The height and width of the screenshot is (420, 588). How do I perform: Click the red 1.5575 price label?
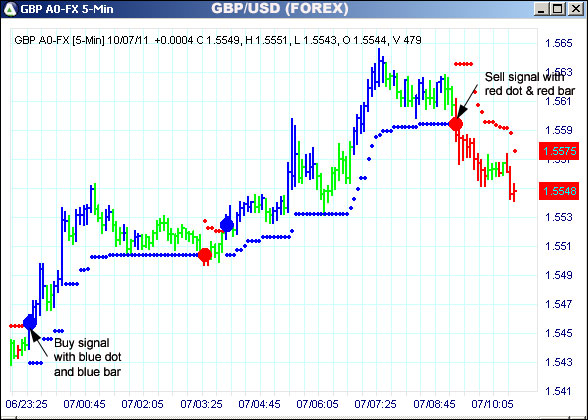(559, 151)
